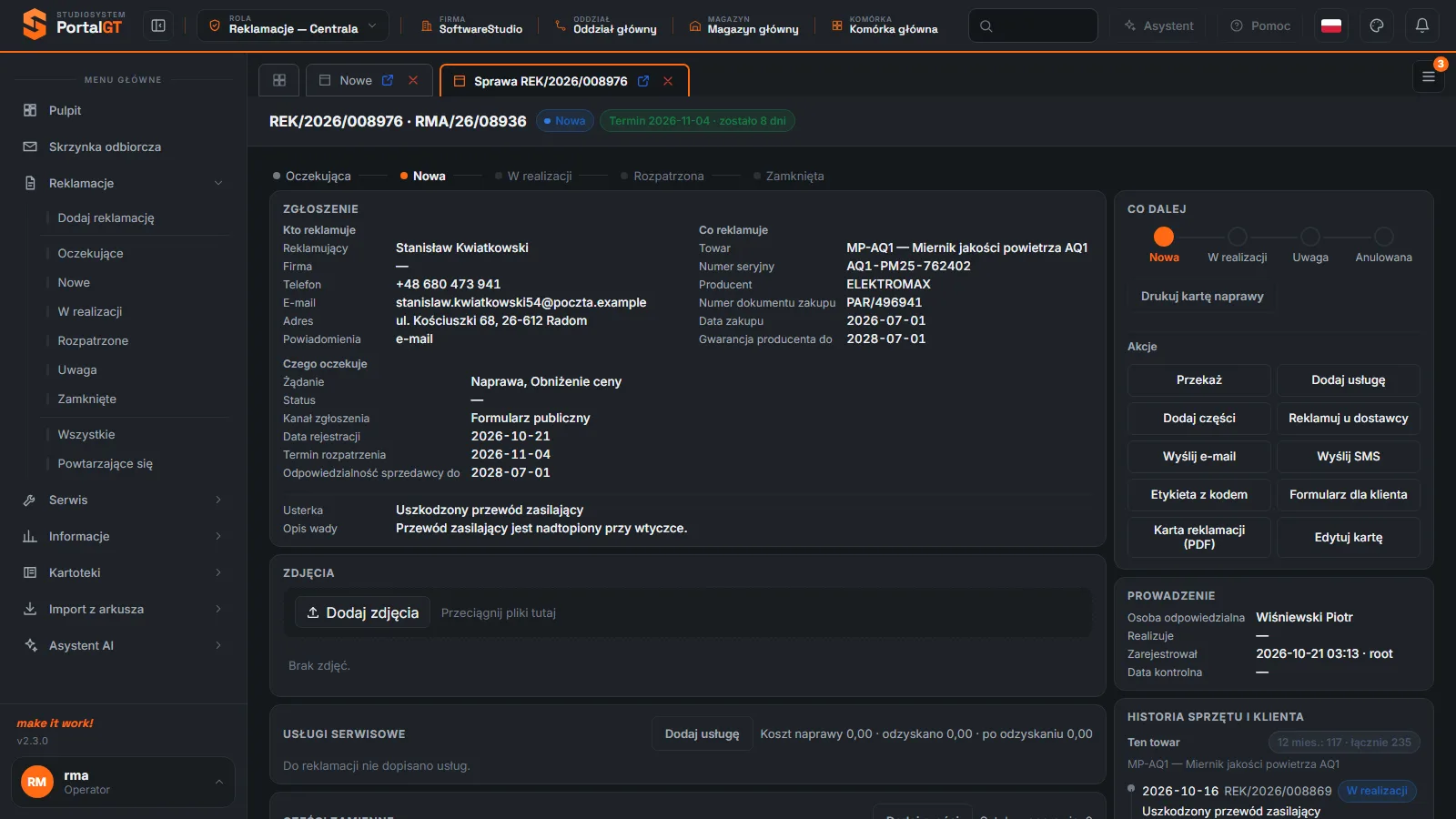Open the Asystent button in top bar
This screenshot has width=1456, height=819.
click(1158, 25)
